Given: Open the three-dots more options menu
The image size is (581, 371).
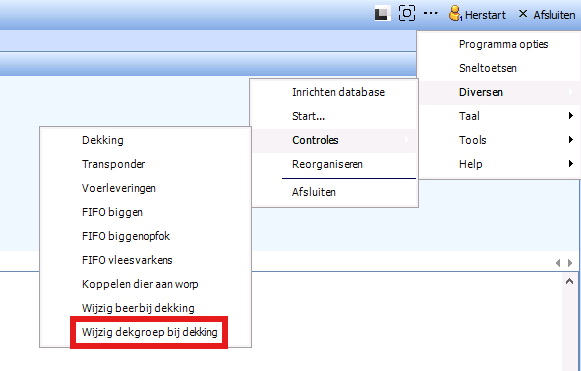Looking at the screenshot, I should 431,13.
